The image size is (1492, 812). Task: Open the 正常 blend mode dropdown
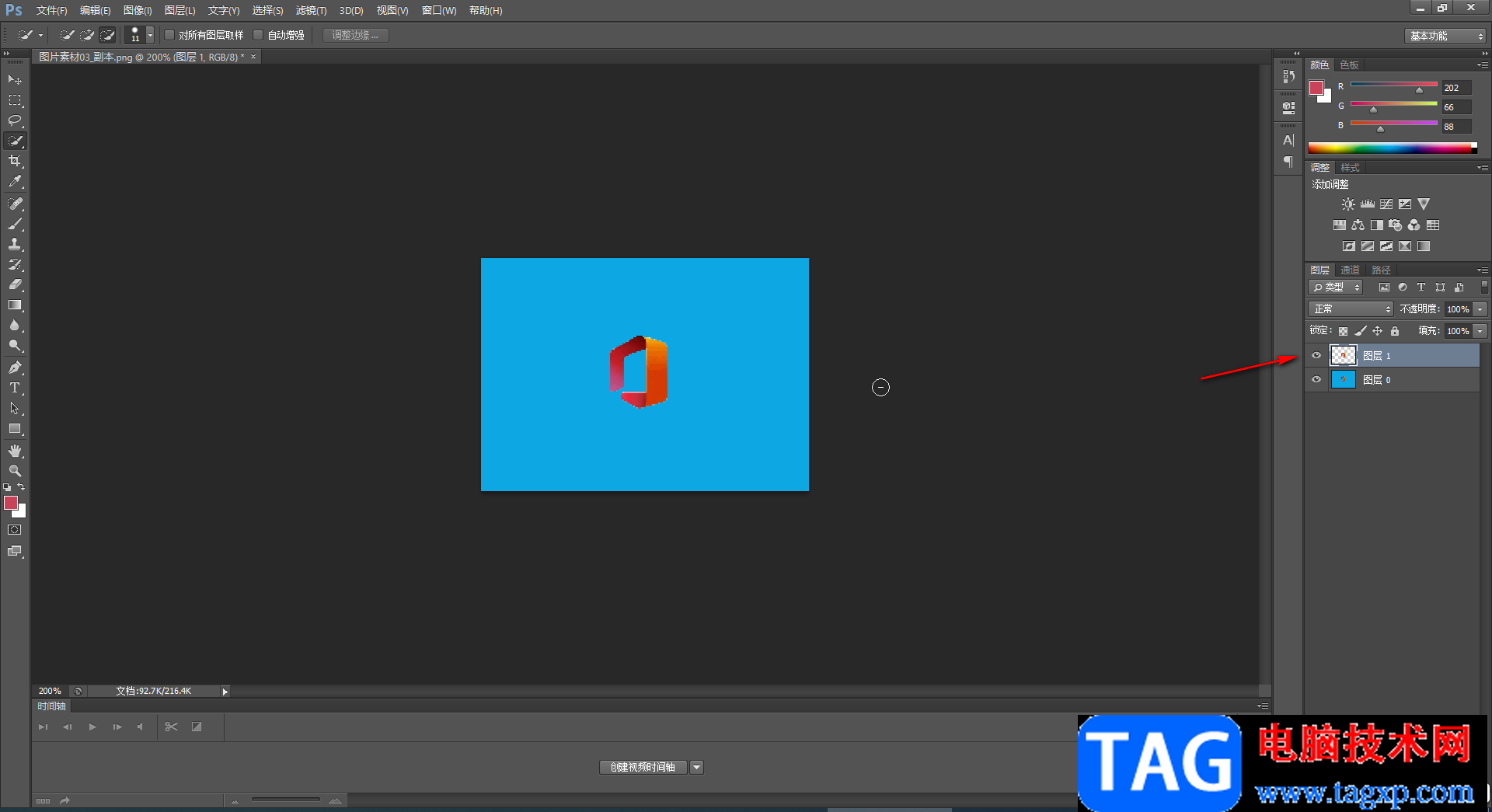[1351, 309]
